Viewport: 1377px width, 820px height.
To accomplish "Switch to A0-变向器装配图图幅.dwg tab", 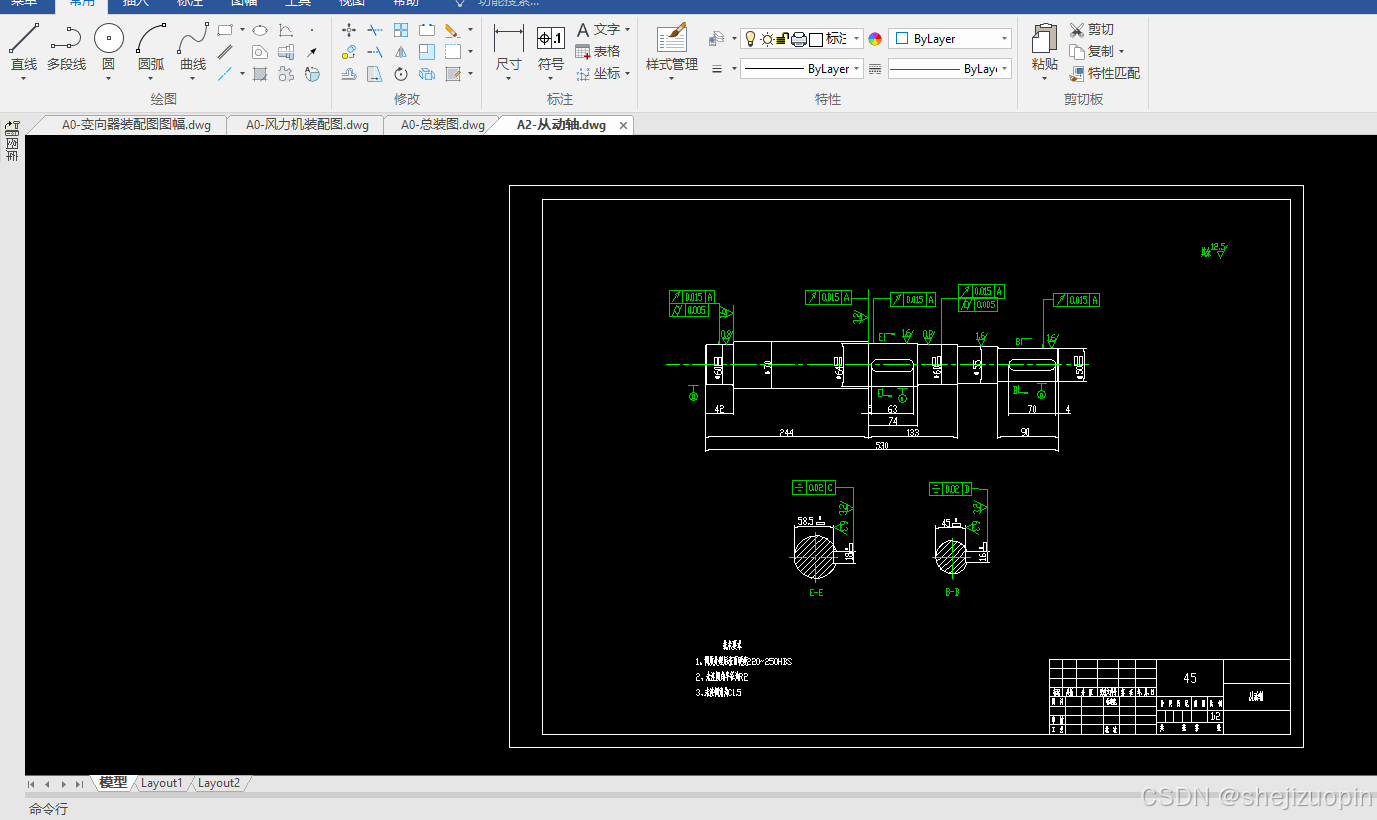I will pyautogui.click(x=136, y=125).
